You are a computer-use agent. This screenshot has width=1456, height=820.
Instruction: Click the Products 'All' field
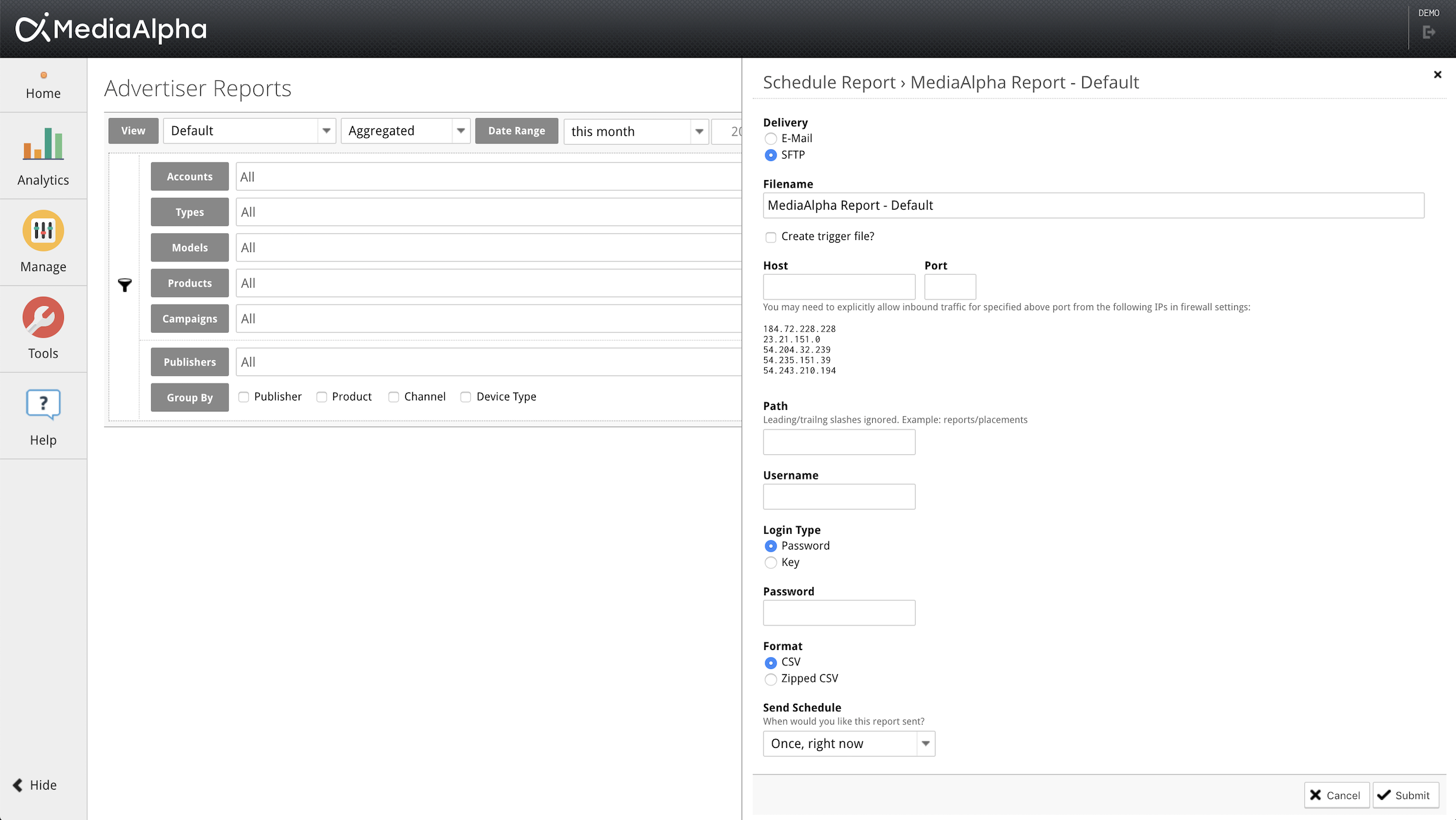(x=488, y=283)
